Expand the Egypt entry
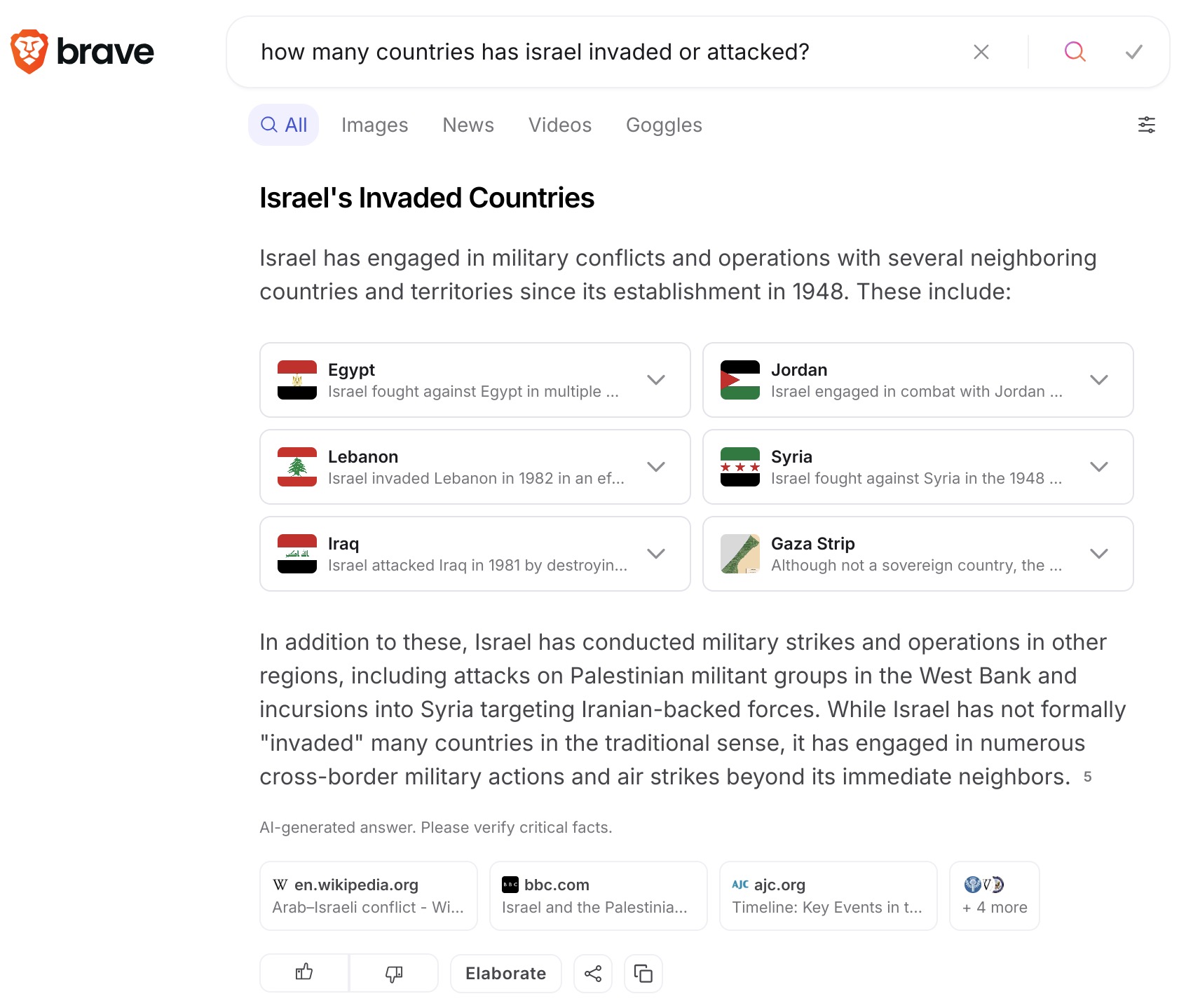The width and height of the screenshot is (1179, 1008). tap(655, 380)
